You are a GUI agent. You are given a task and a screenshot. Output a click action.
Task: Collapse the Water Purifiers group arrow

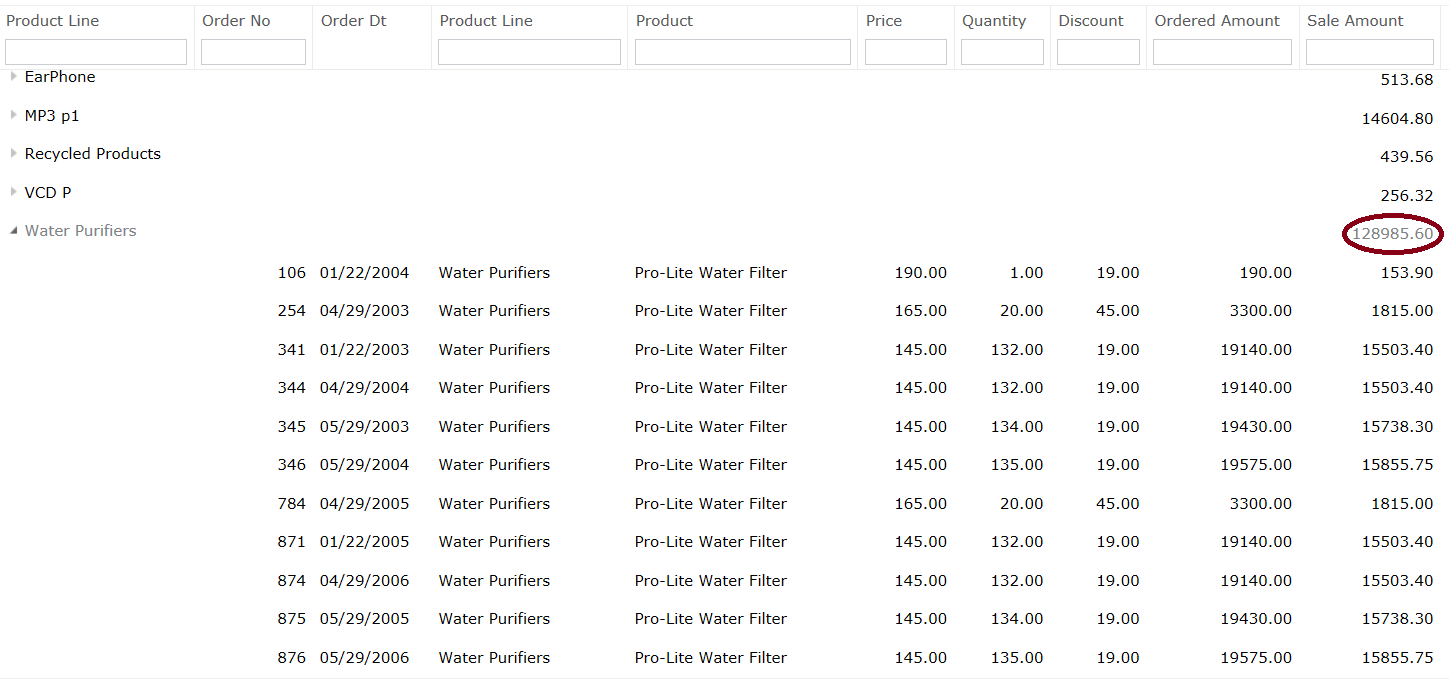click(13, 230)
